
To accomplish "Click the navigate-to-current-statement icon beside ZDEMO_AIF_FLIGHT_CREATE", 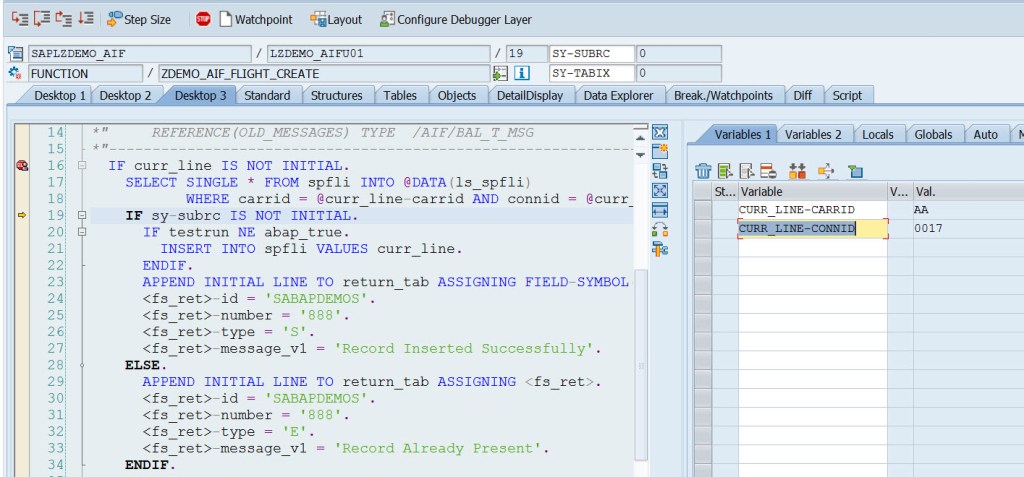I will pos(501,73).
